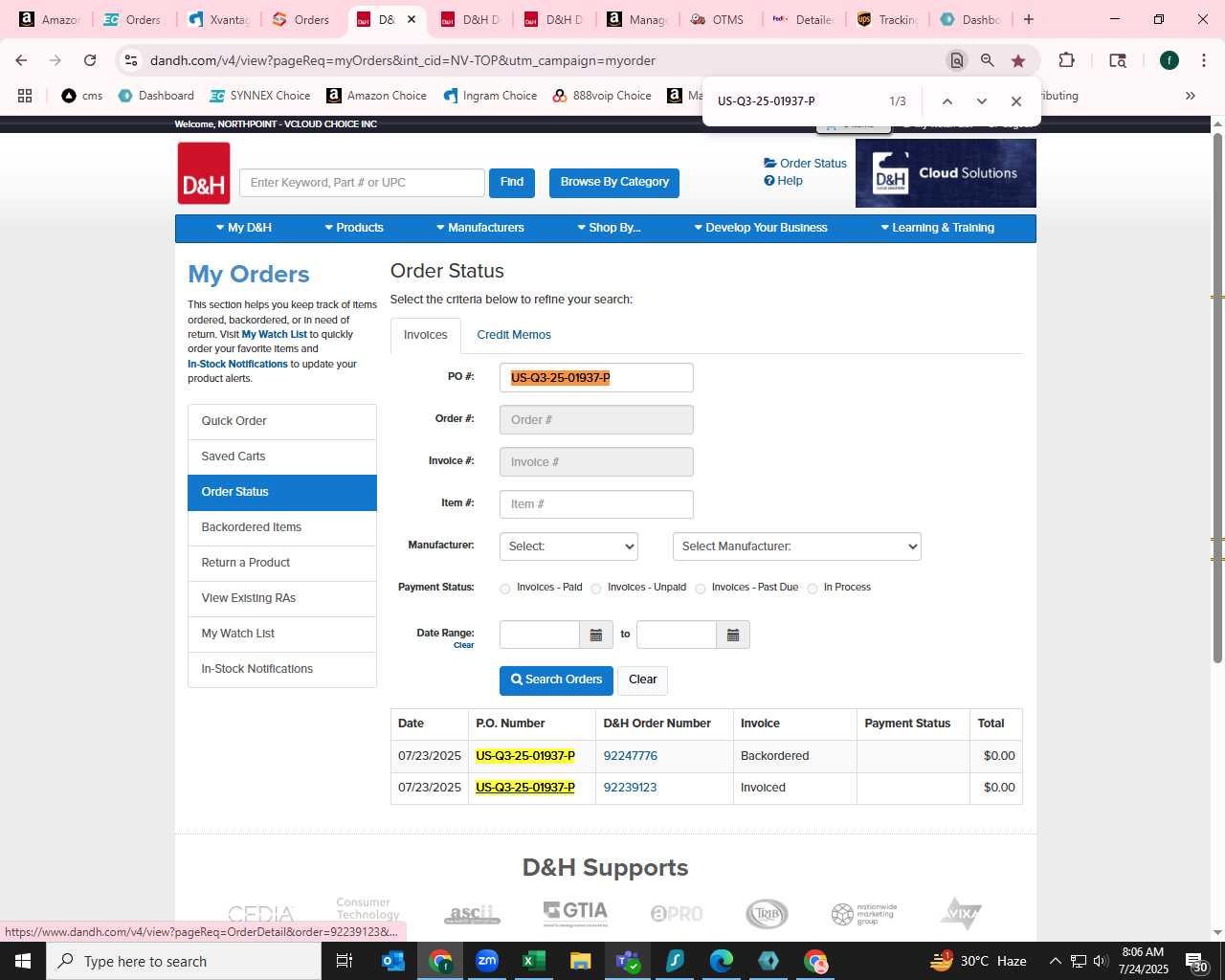Clear the date range link
1225x980 pixels.
pos(463,645)
